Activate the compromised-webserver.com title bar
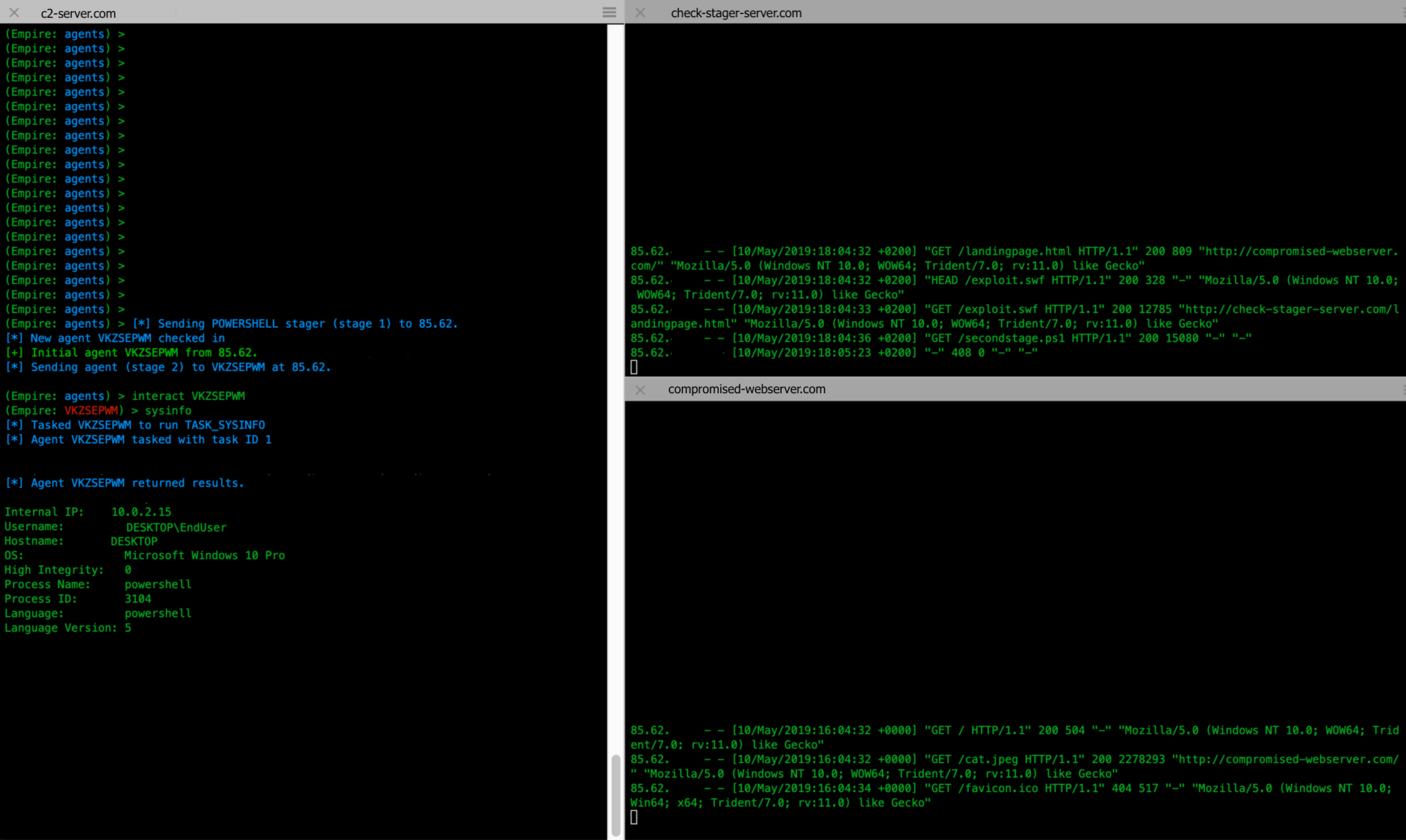Viewport: 1406px width, 840px height. coord(746,389)
